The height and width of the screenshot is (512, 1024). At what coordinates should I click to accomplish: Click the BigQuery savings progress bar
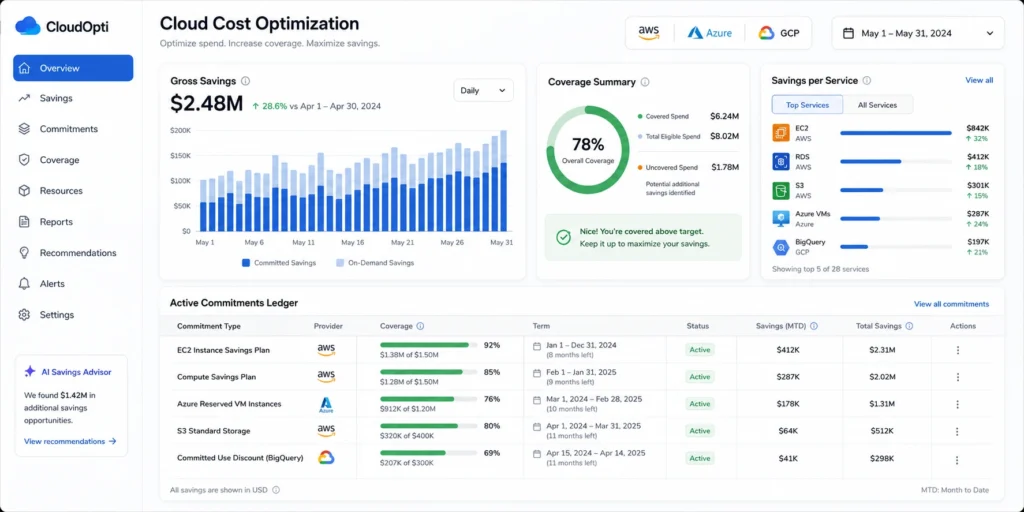click(x=895, y=247)
